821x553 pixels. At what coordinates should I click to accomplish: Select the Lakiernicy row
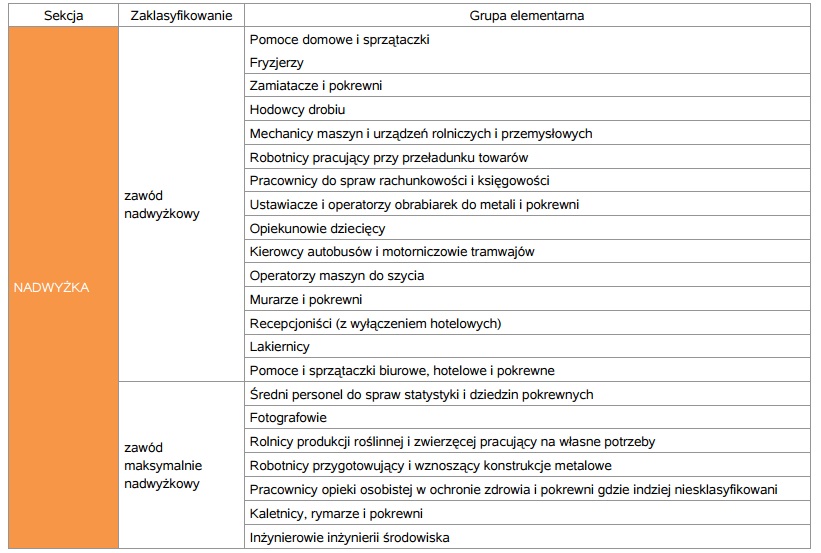coord(527,347)
